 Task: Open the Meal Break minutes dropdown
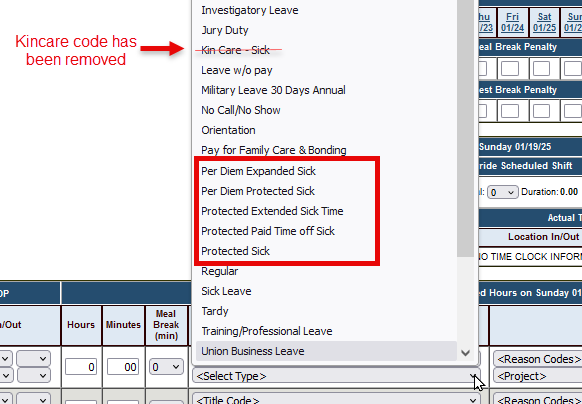166,367
